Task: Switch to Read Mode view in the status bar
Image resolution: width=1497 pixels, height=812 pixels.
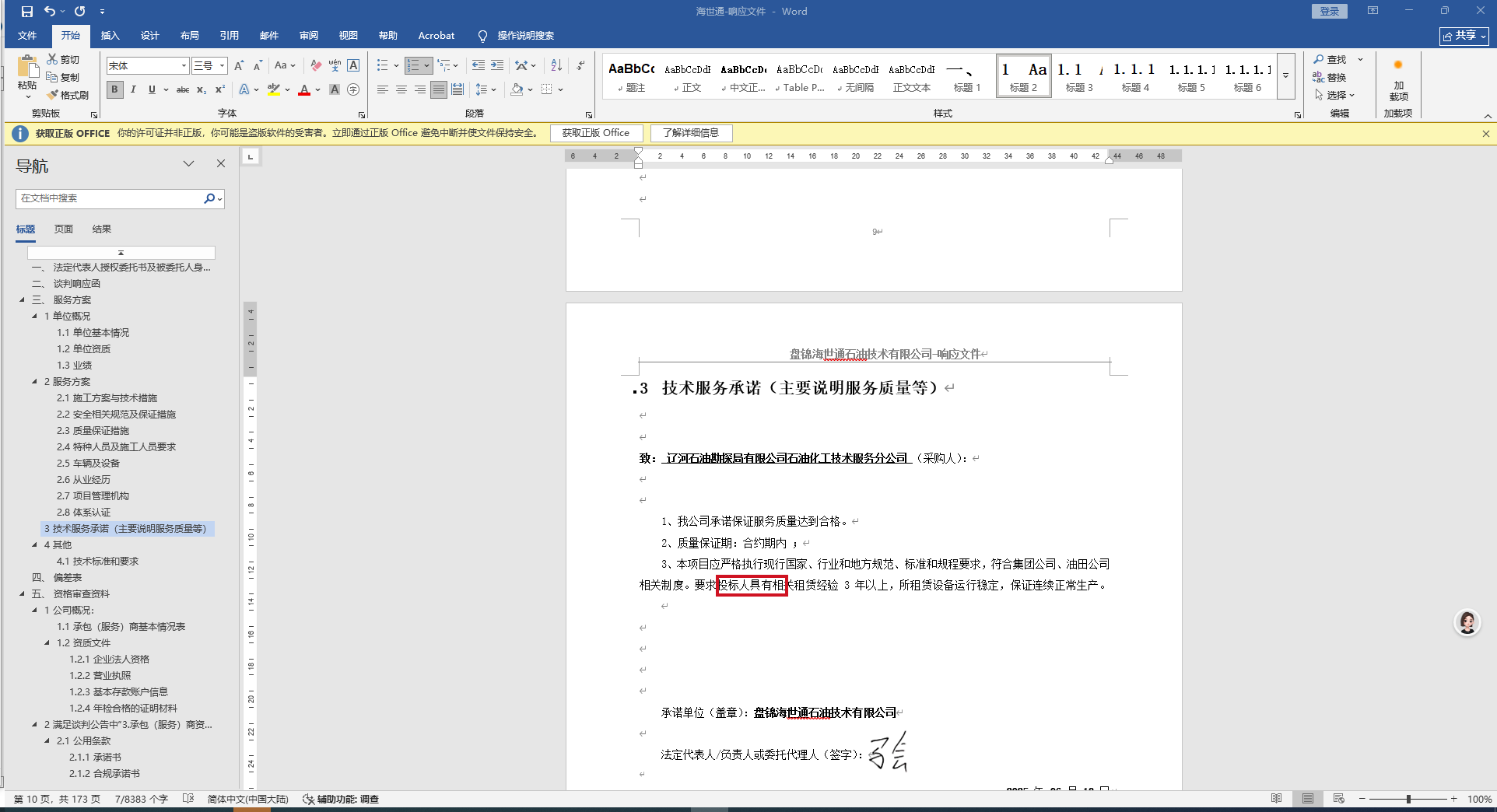Action: 1277,799
